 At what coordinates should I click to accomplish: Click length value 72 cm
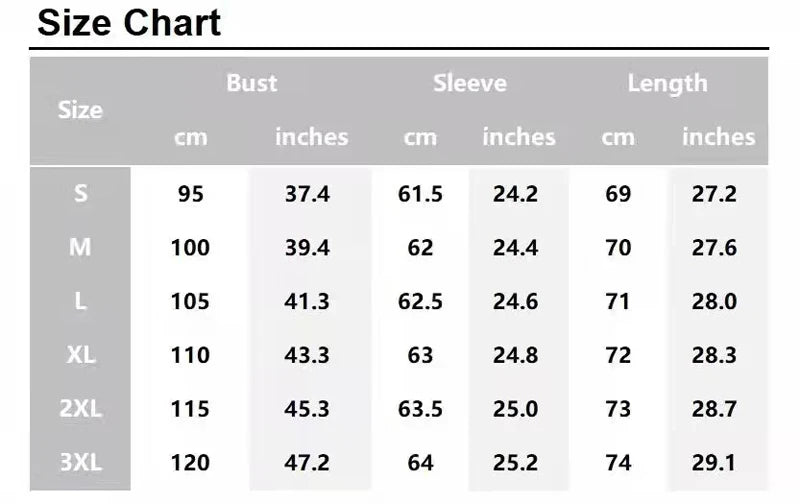tap(618, 355)
